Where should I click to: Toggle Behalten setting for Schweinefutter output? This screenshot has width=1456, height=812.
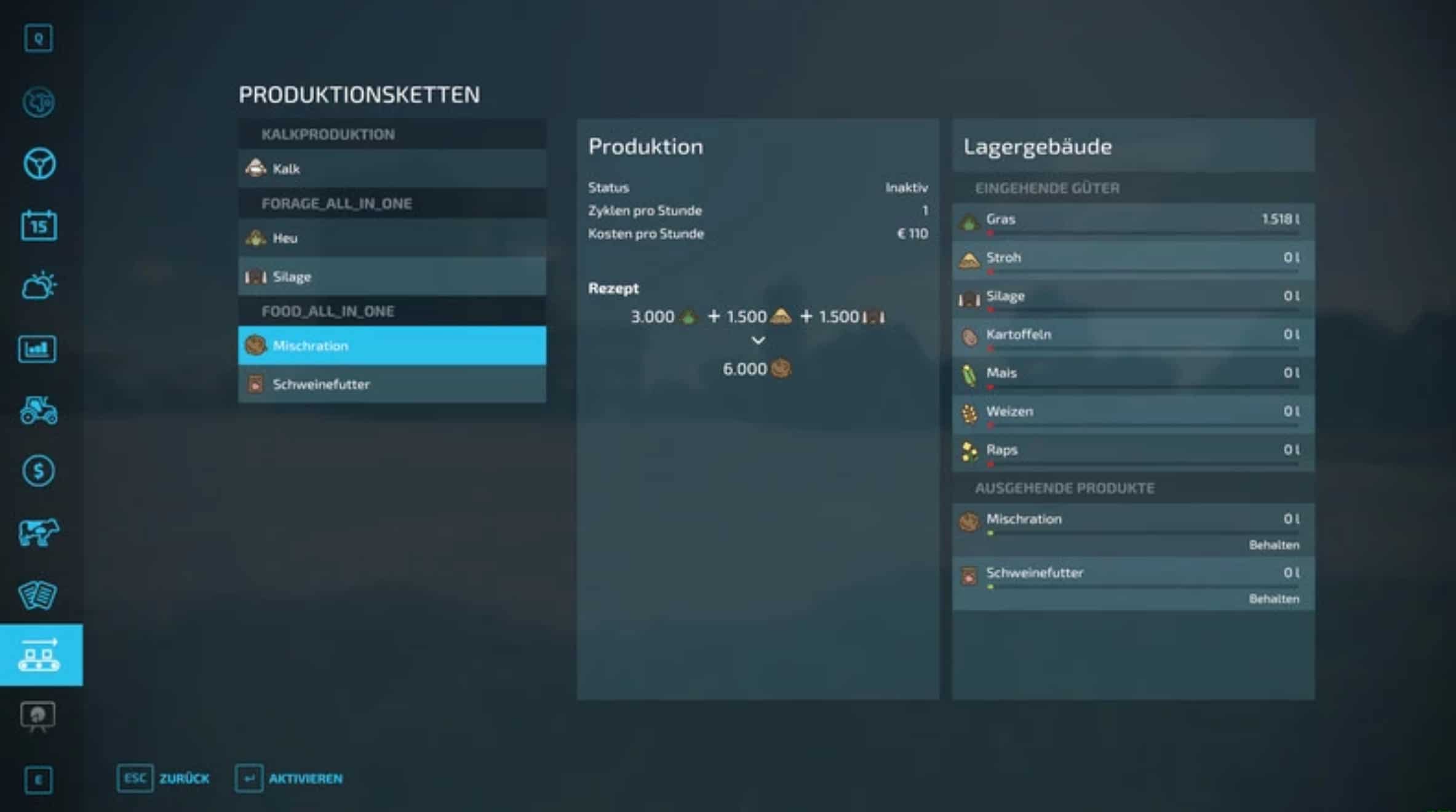(x=1273, y=599)
